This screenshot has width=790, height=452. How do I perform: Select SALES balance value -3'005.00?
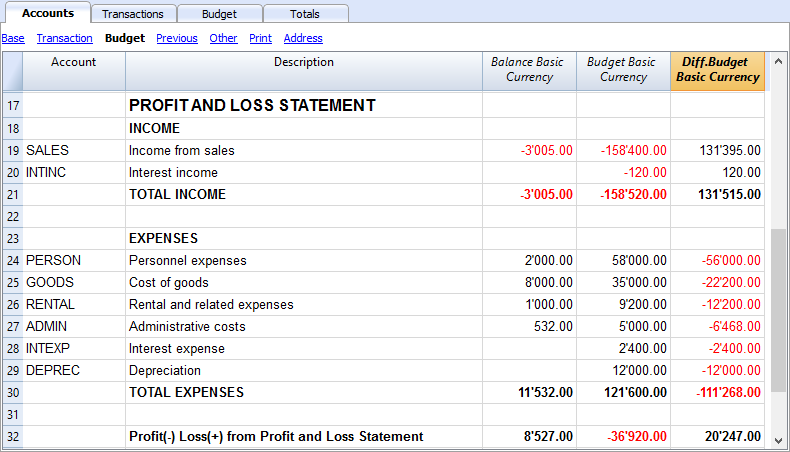529,151
